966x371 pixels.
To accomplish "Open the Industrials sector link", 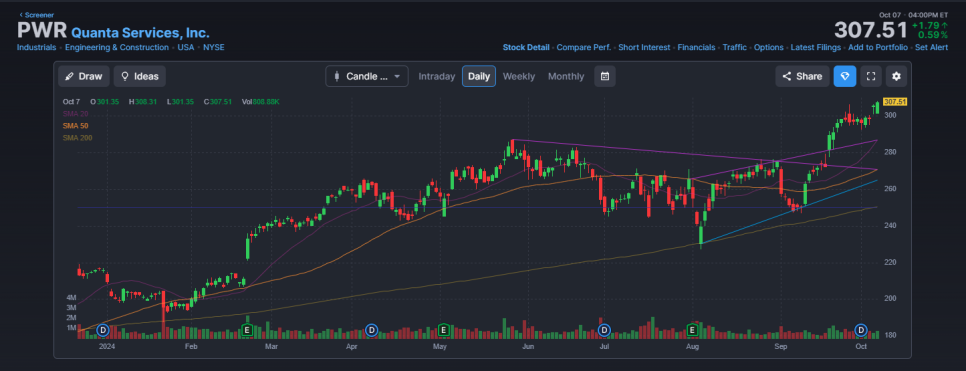I will coord(36,47).
